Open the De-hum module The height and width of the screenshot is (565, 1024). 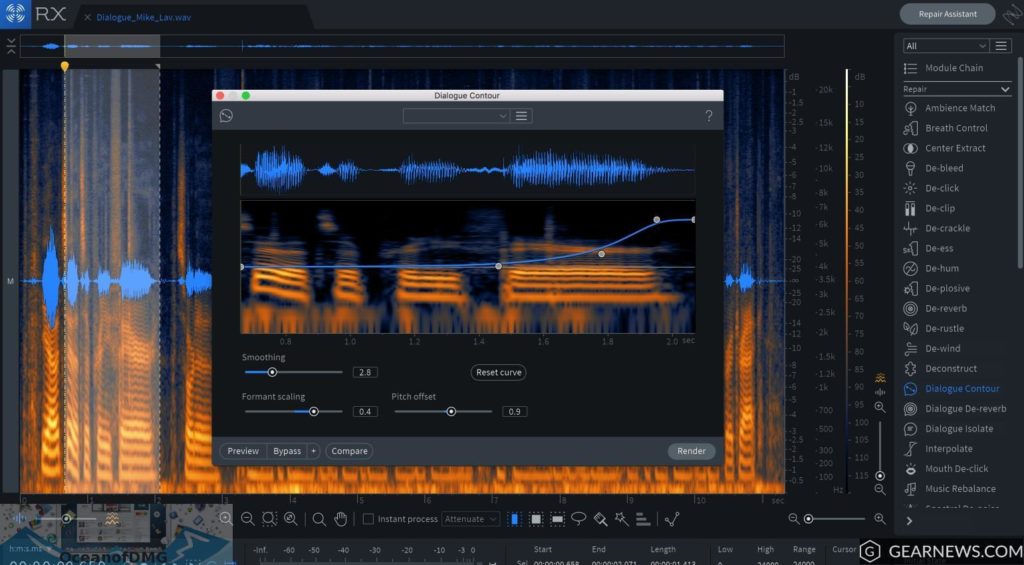[932, 268]
